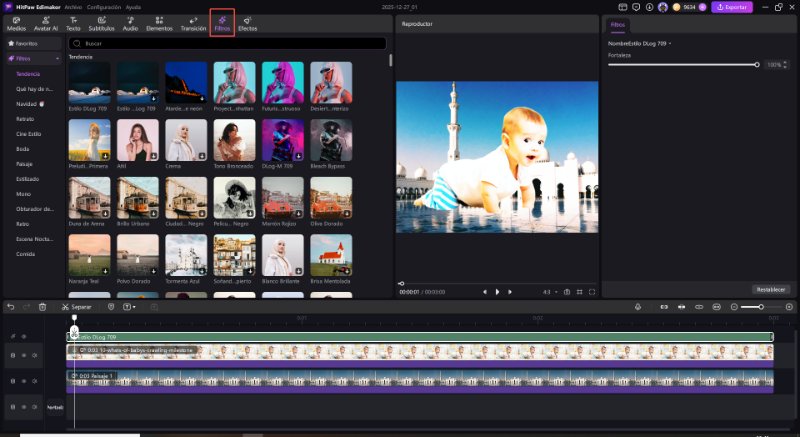This screenshot has width=800, height=437.
Task: Click the Portada cover button
Action: pyautogui.click(x=55, y=407)
